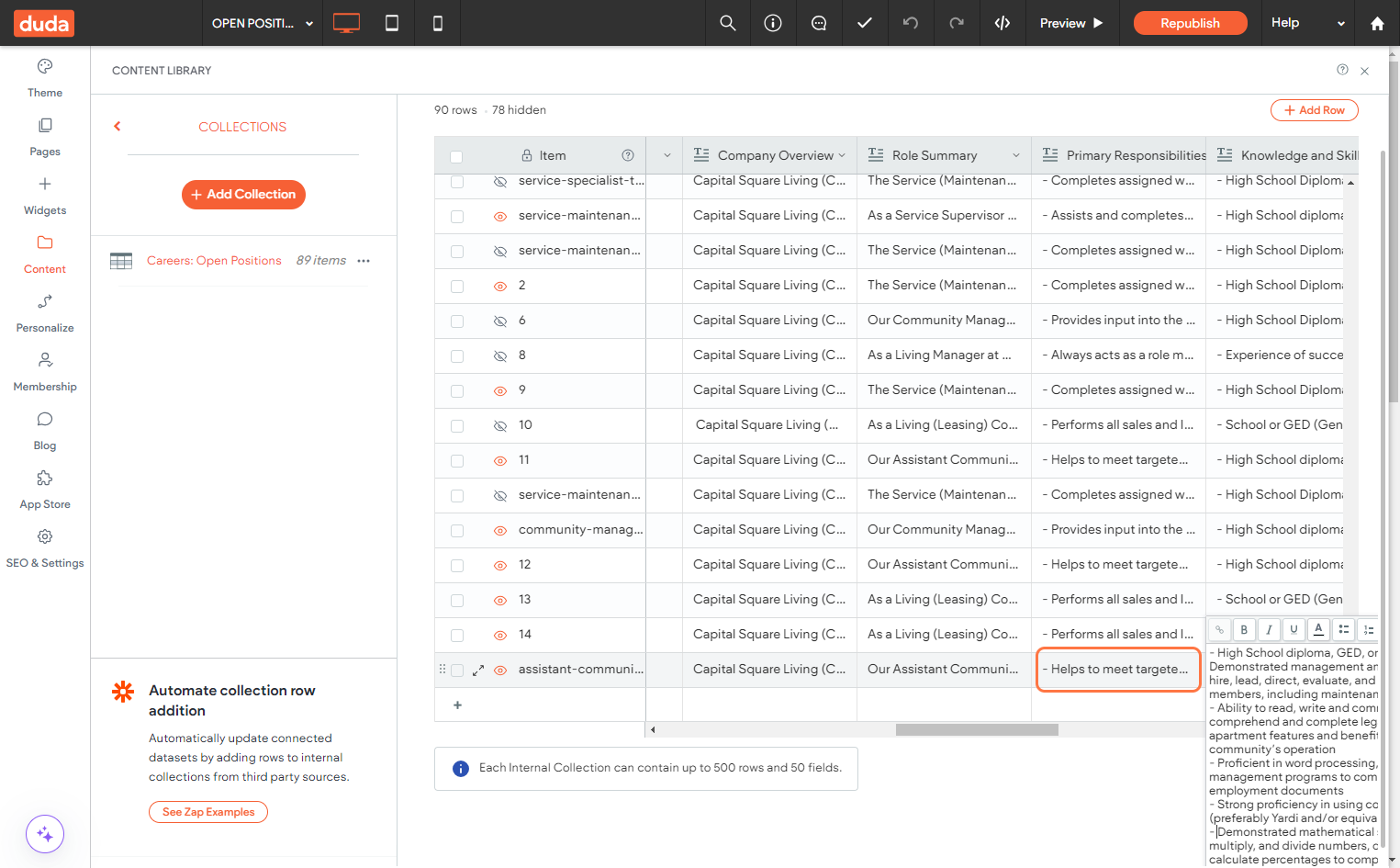Switch to mobile device view
The width and height of the screenshot is (1400, 868).
click(438, 23)
